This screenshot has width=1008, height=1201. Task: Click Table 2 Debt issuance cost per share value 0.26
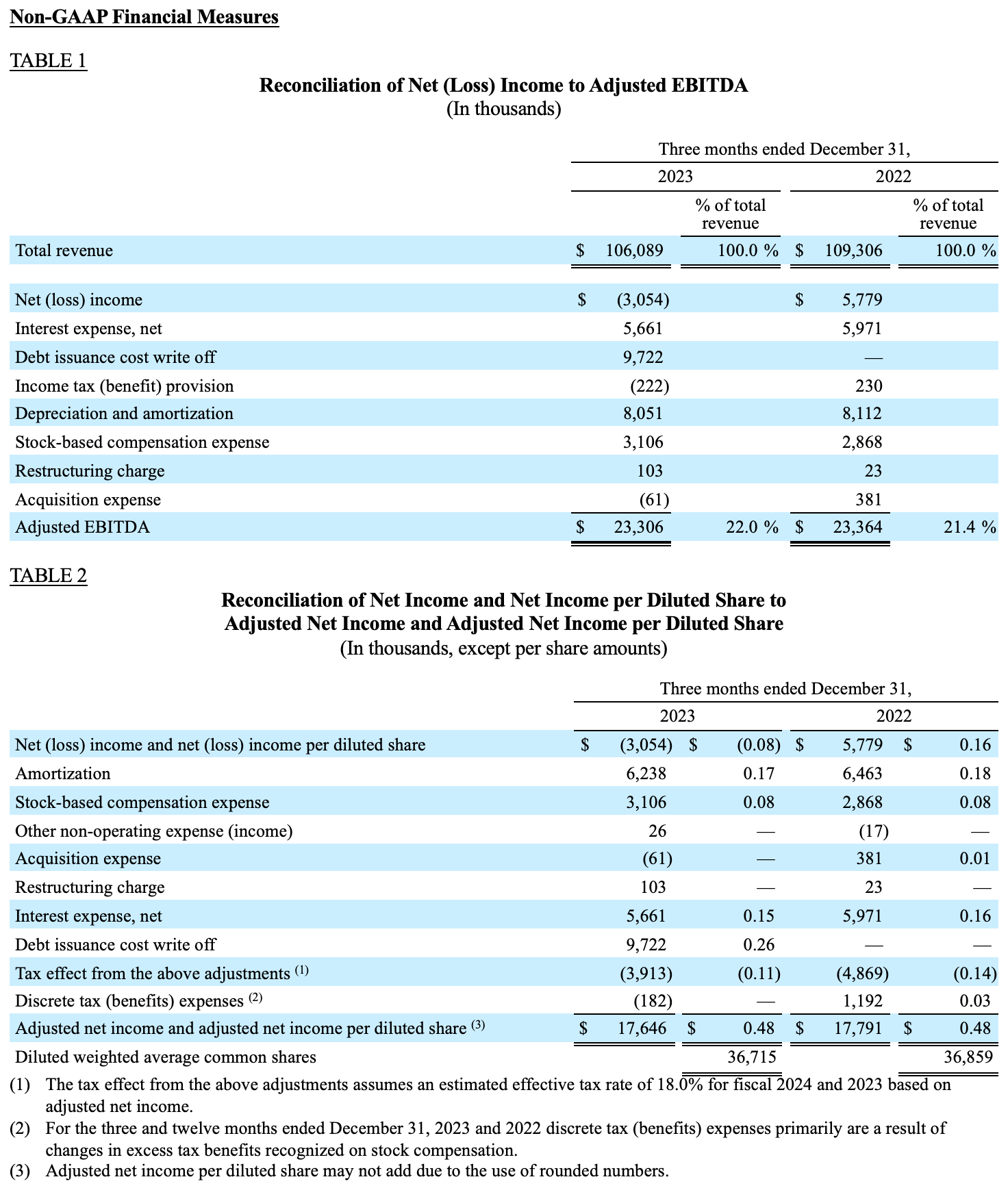click(759, 945)
